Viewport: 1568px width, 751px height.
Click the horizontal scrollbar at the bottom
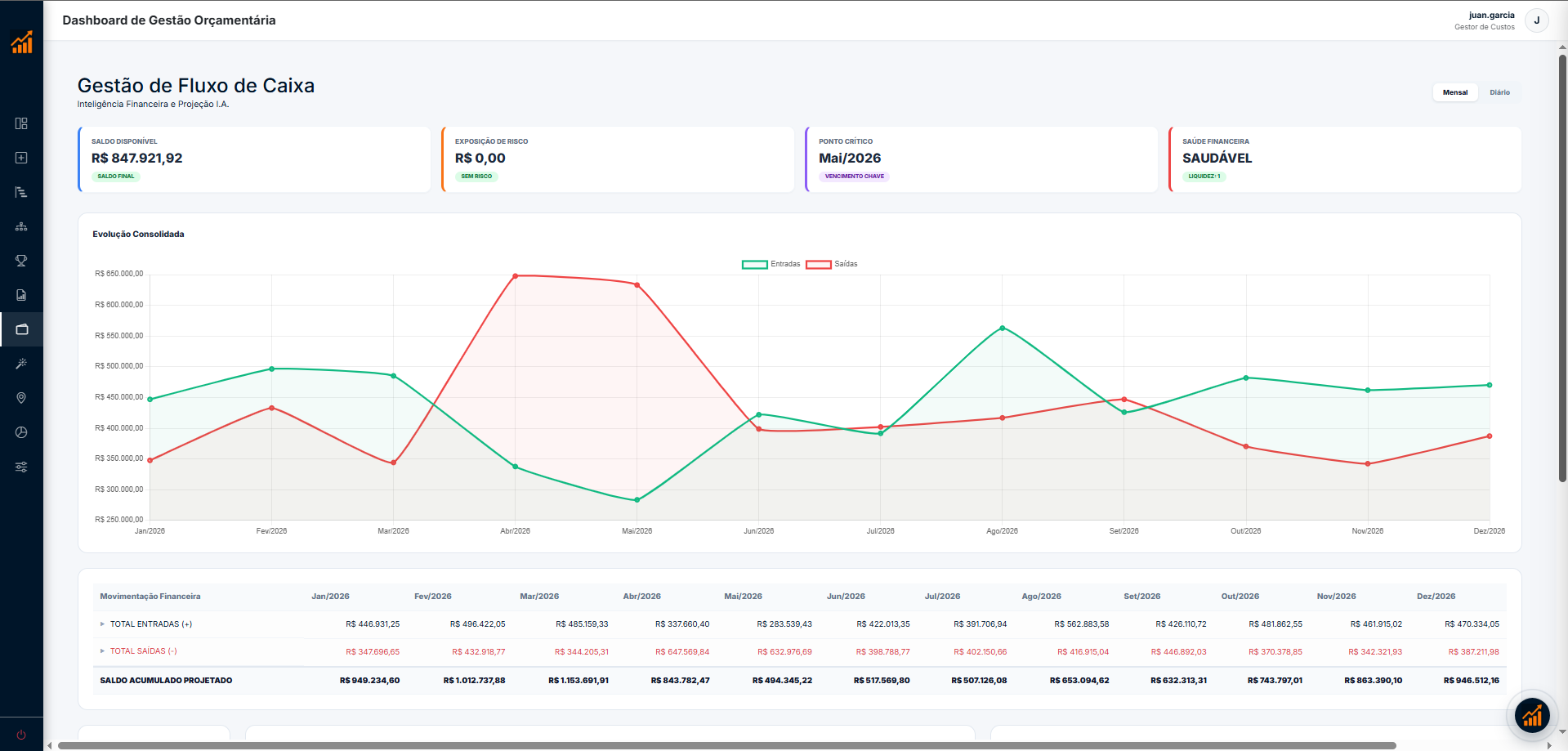[726, 745]
